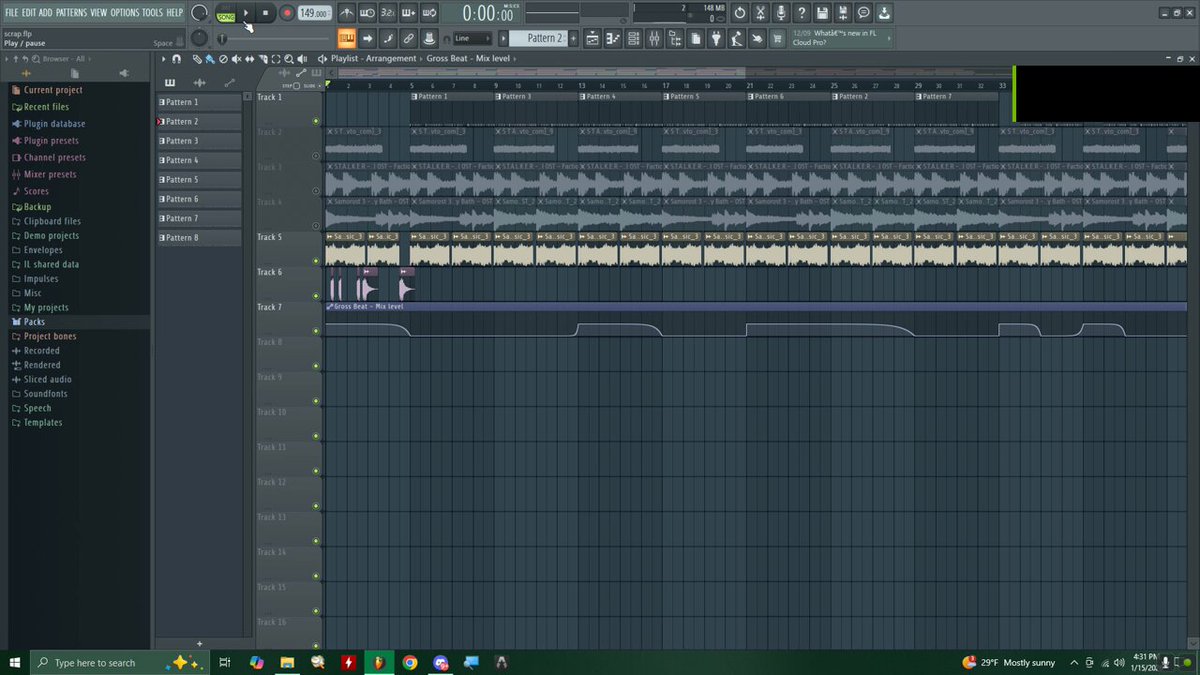Select the Delete tool in Playlist toolbar
This screenshot has width=1200, height=675.
pyautogui.click(x=222, y=58)
